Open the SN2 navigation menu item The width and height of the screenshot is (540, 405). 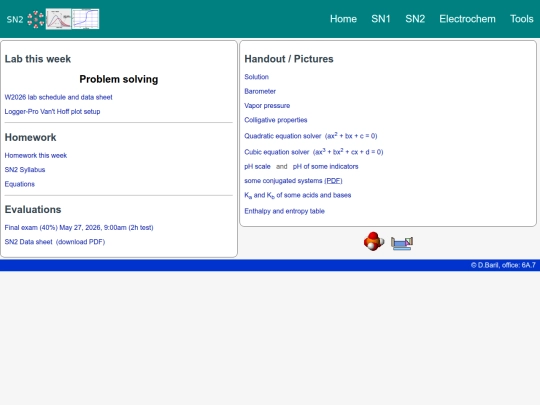(x=415, y=19)
